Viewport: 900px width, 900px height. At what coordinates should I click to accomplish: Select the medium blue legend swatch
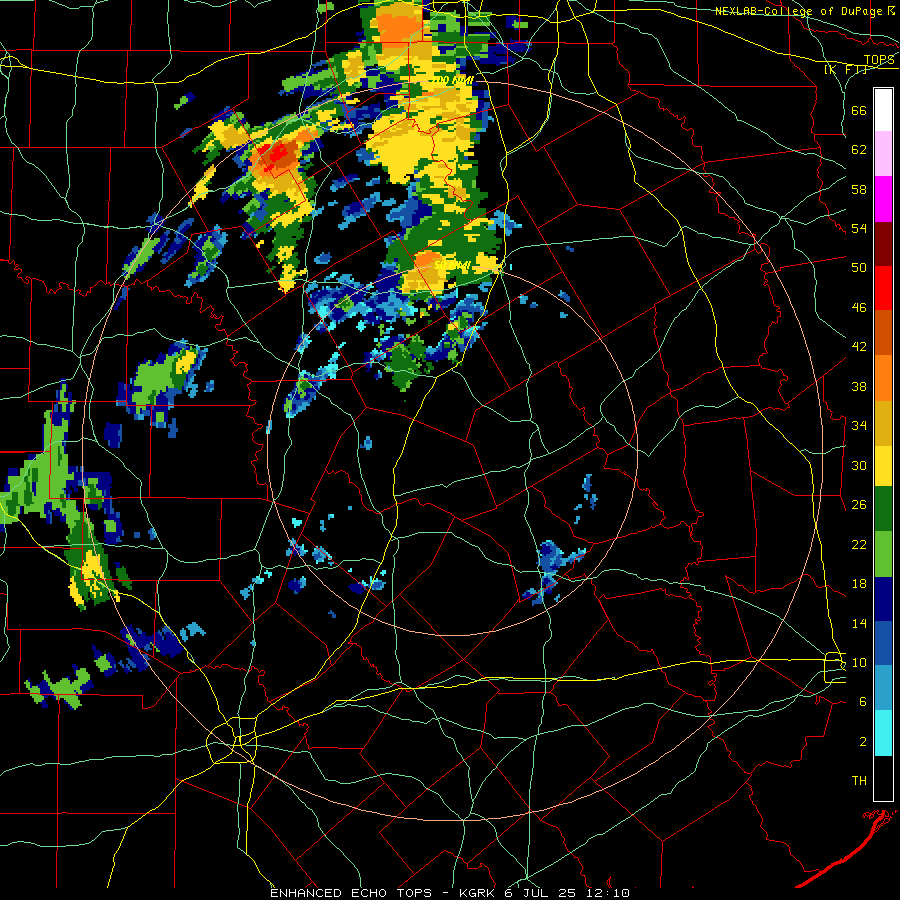coord(883,643)
